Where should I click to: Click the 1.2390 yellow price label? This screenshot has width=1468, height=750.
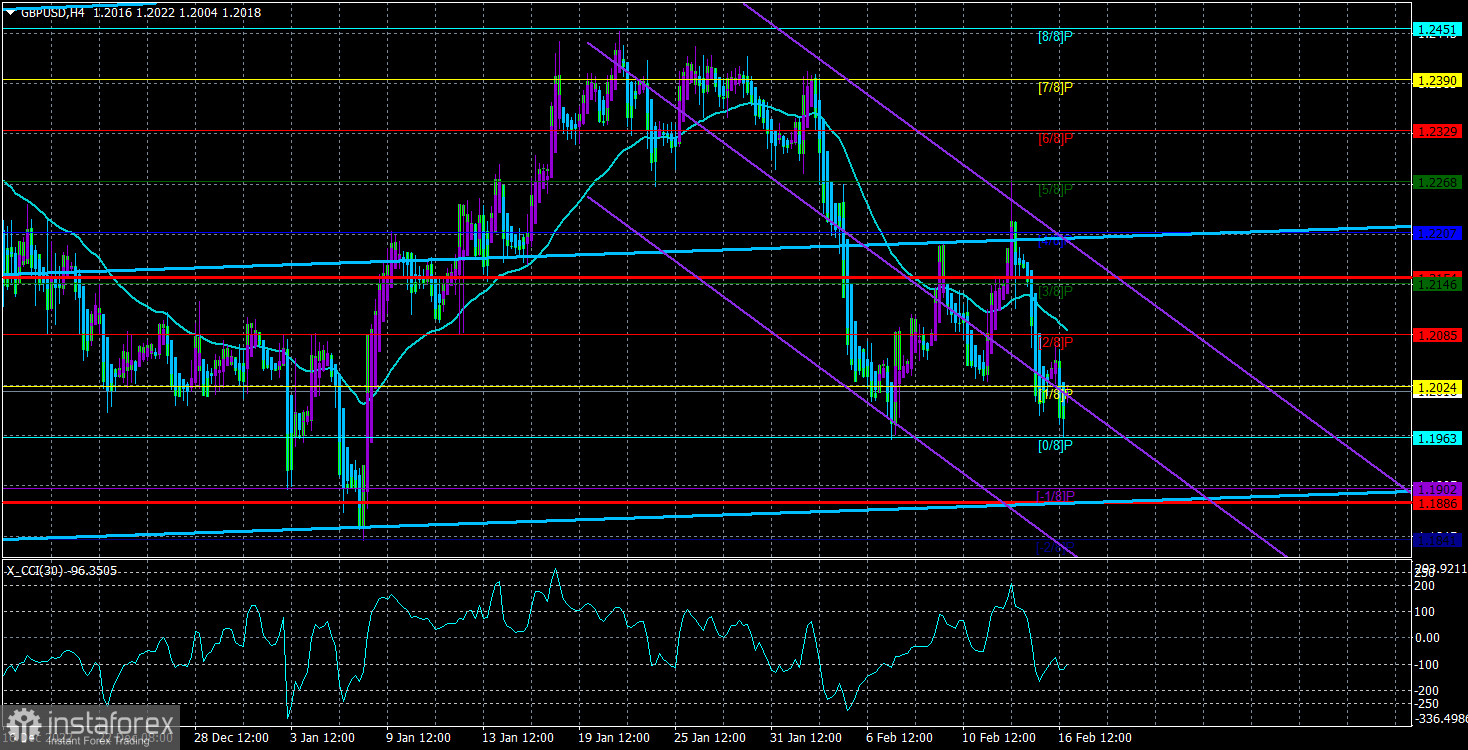coord(1439,80)
